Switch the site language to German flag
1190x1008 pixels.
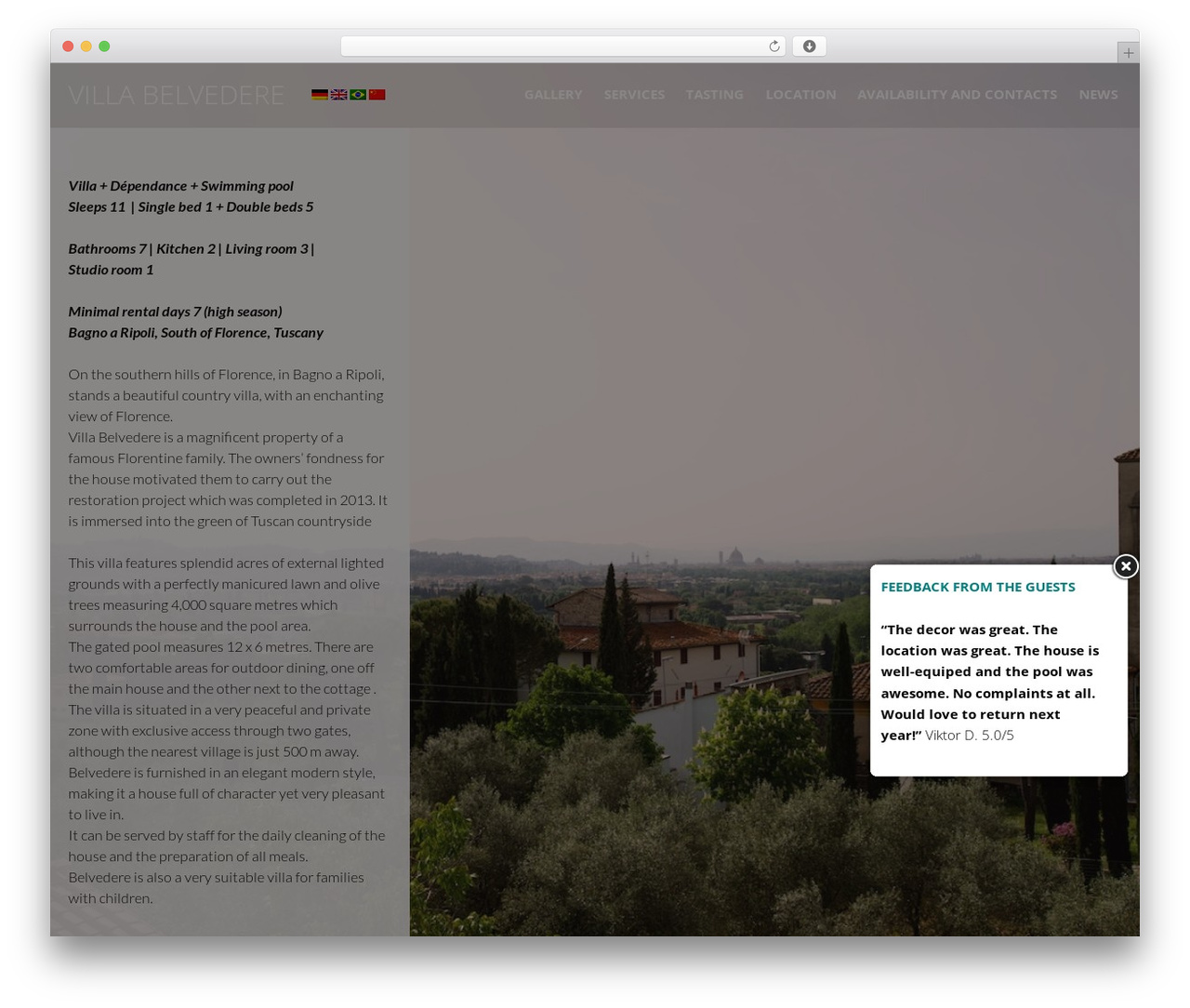coord(320,95)
